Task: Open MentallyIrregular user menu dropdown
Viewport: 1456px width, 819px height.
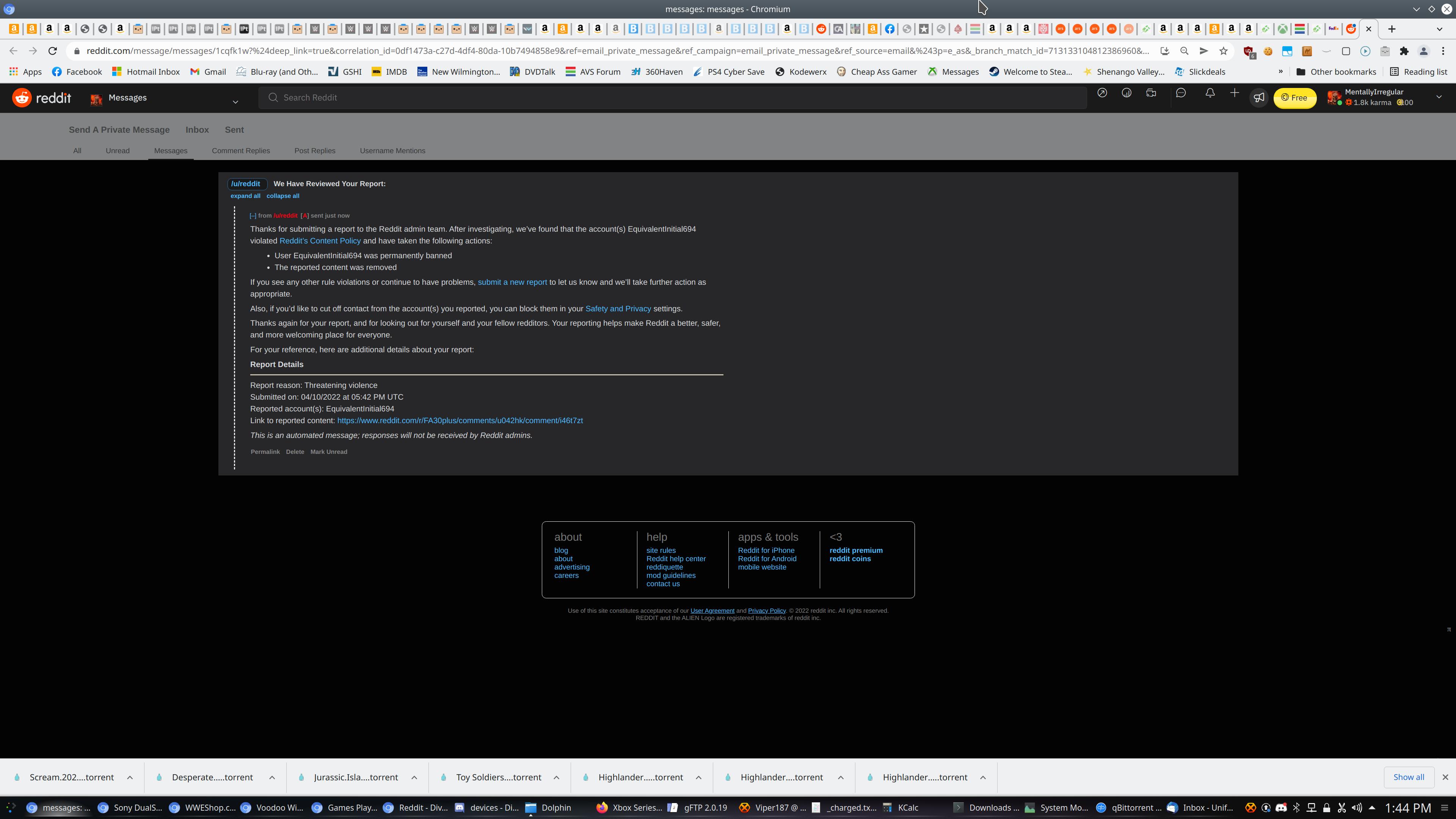Action: 1439,97
